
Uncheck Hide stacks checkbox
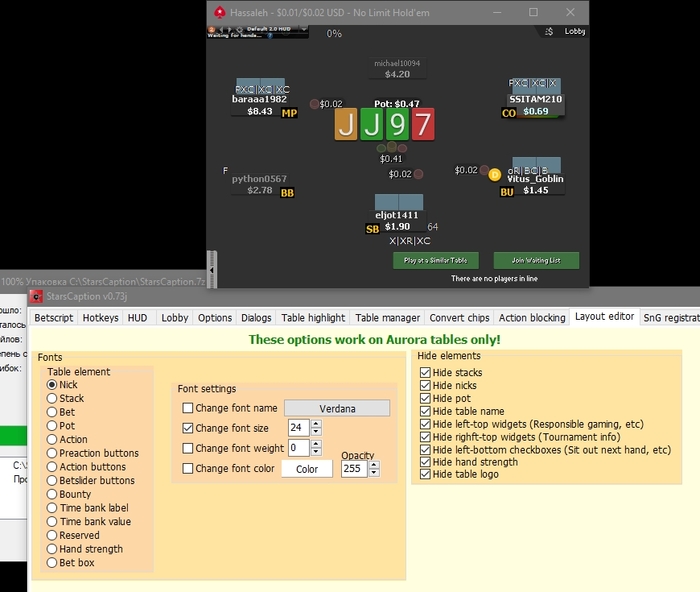[425, 372]
